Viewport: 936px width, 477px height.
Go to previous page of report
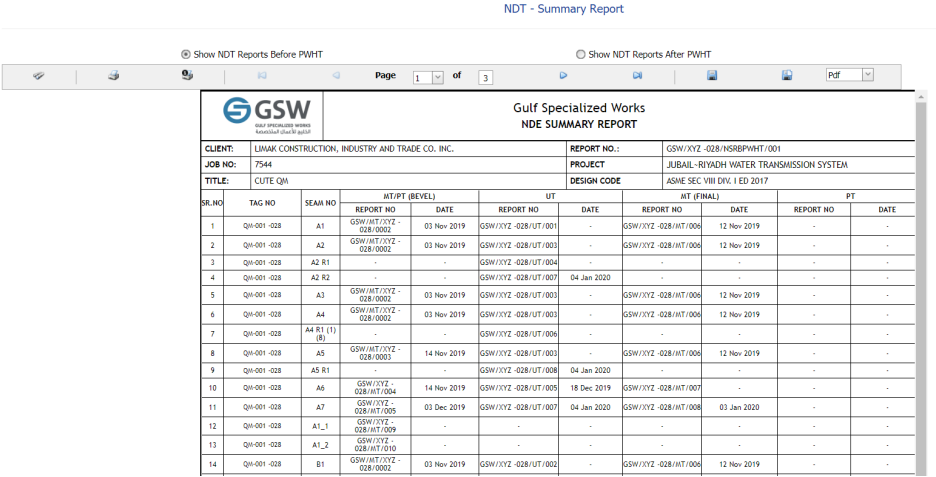336,75
